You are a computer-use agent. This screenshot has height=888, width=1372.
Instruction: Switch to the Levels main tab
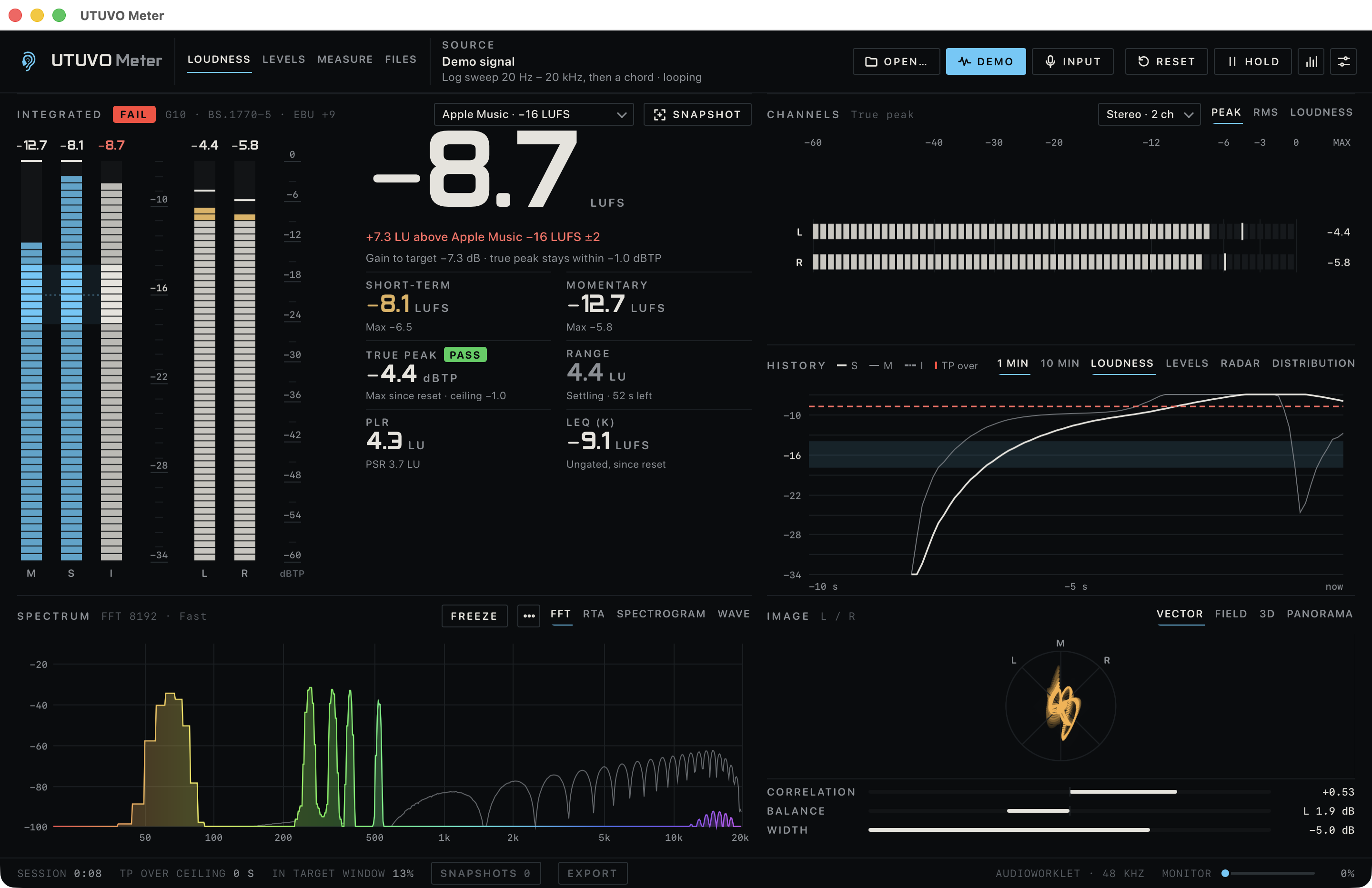(x=283, y=60)
